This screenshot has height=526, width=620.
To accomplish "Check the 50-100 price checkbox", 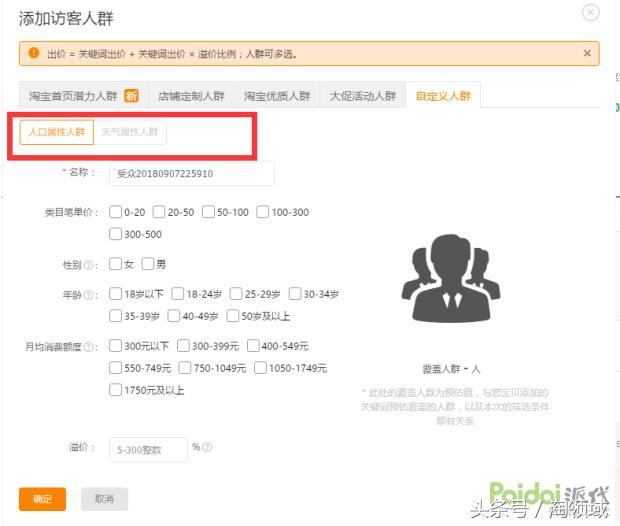I will point(208,212).
